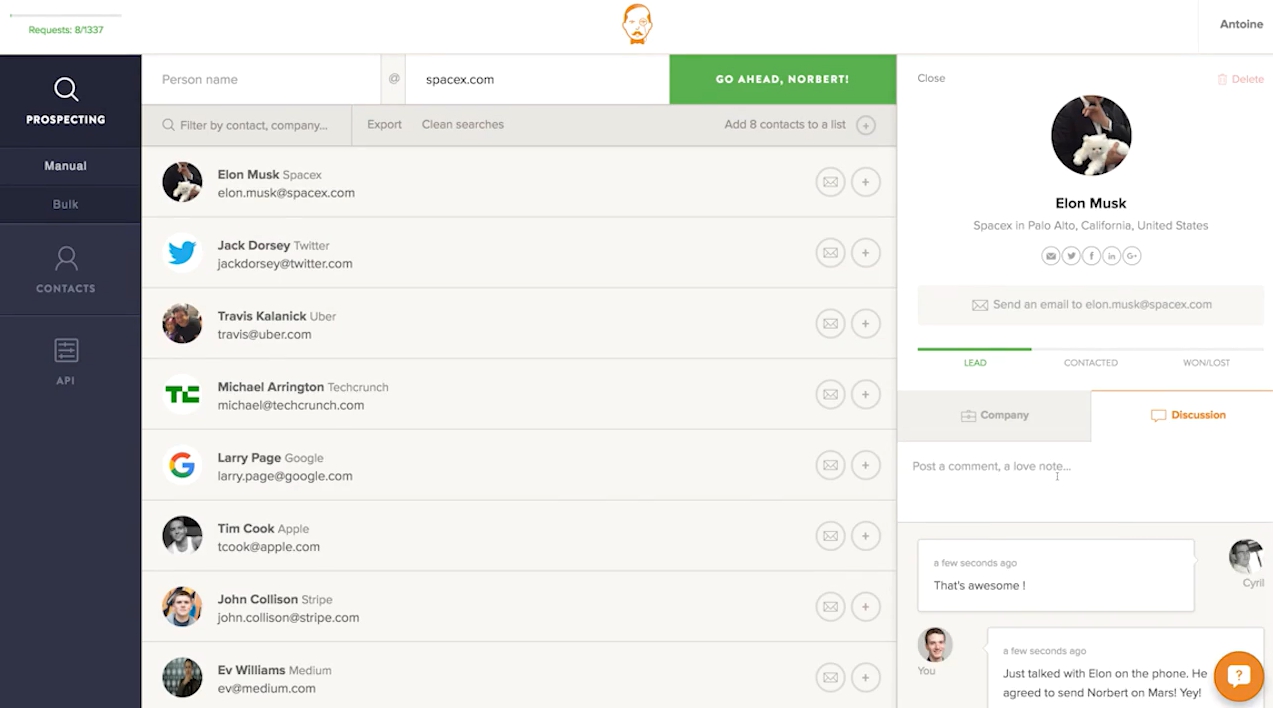Close the contact details panel
The width and height of the screenshot is (1273, 708).
click(x=931, y=78)
